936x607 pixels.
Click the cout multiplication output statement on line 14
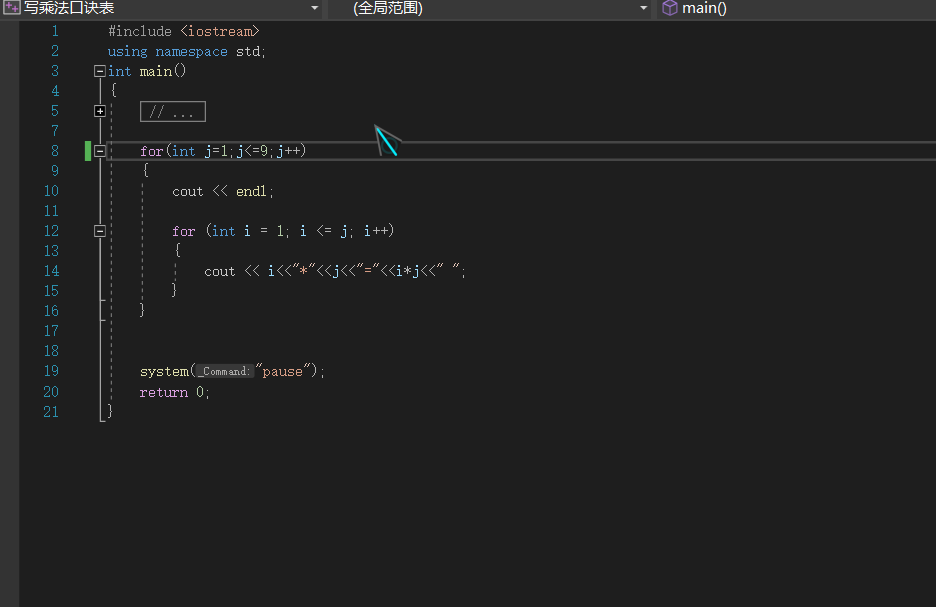click(334, 272)
